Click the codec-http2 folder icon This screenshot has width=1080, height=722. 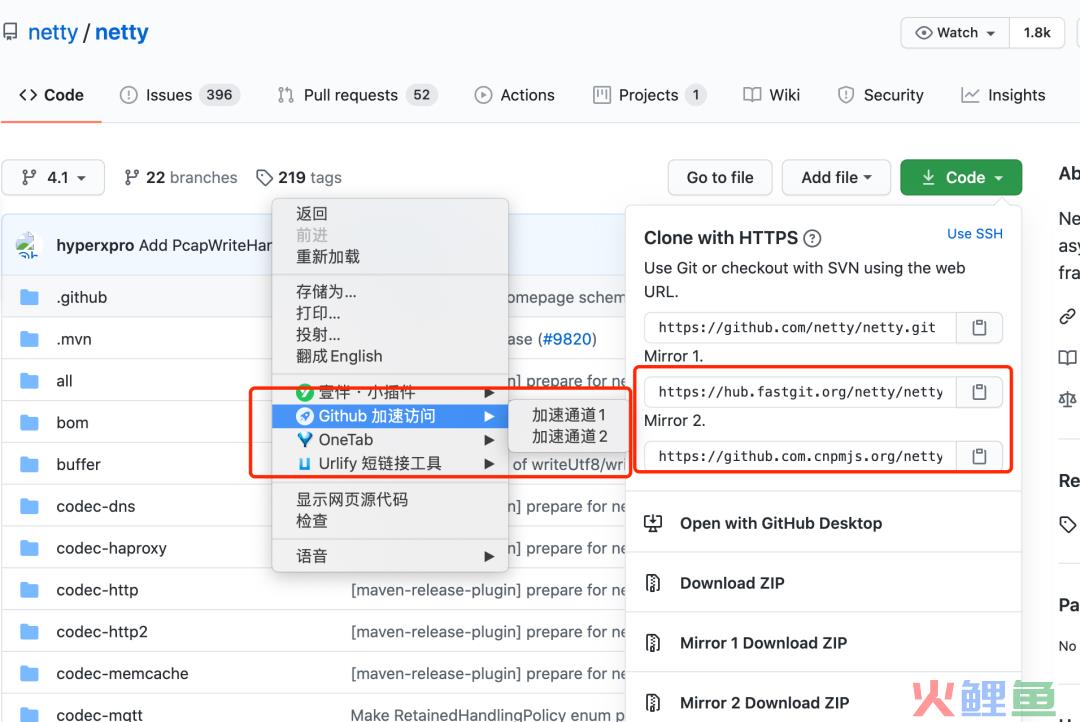click(29, 632)
